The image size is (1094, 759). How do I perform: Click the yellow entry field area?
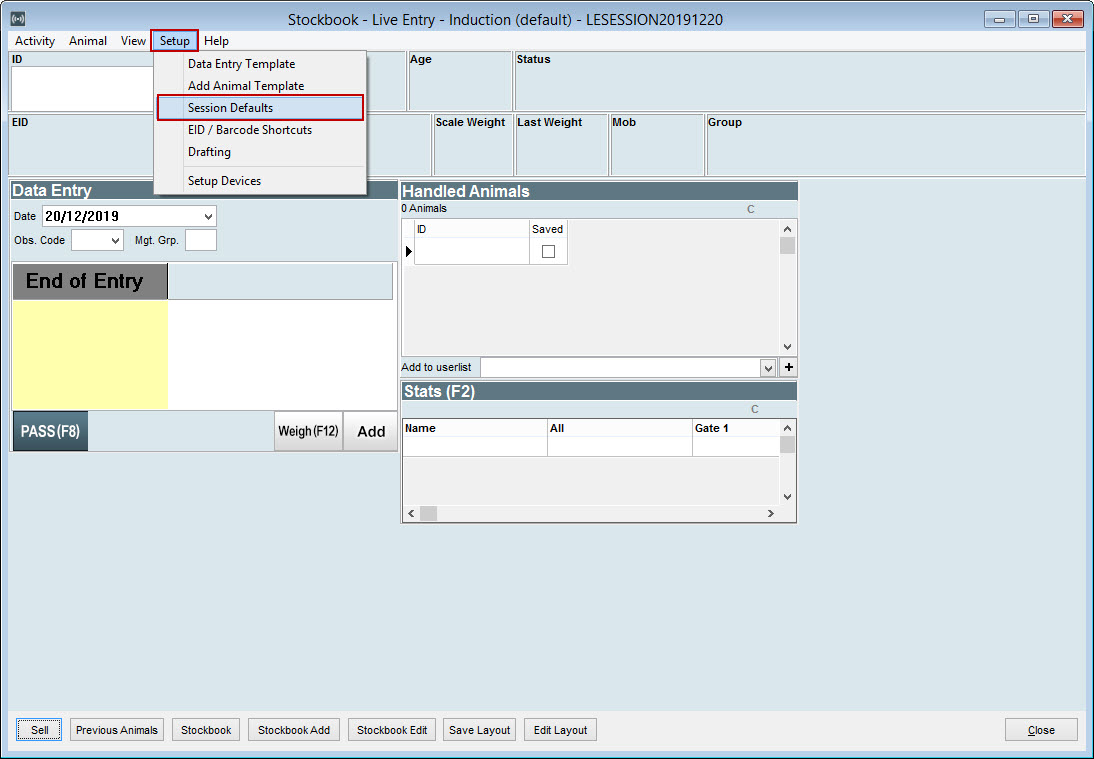coord(90,354)
